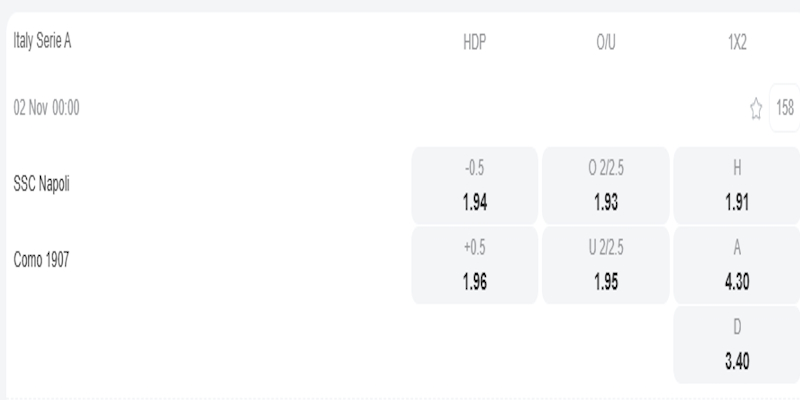The width and height of the screenshot is (800, 400).
Task: Pick Under 2/2.5 goals at 1.95
Action: click(606, 265)
